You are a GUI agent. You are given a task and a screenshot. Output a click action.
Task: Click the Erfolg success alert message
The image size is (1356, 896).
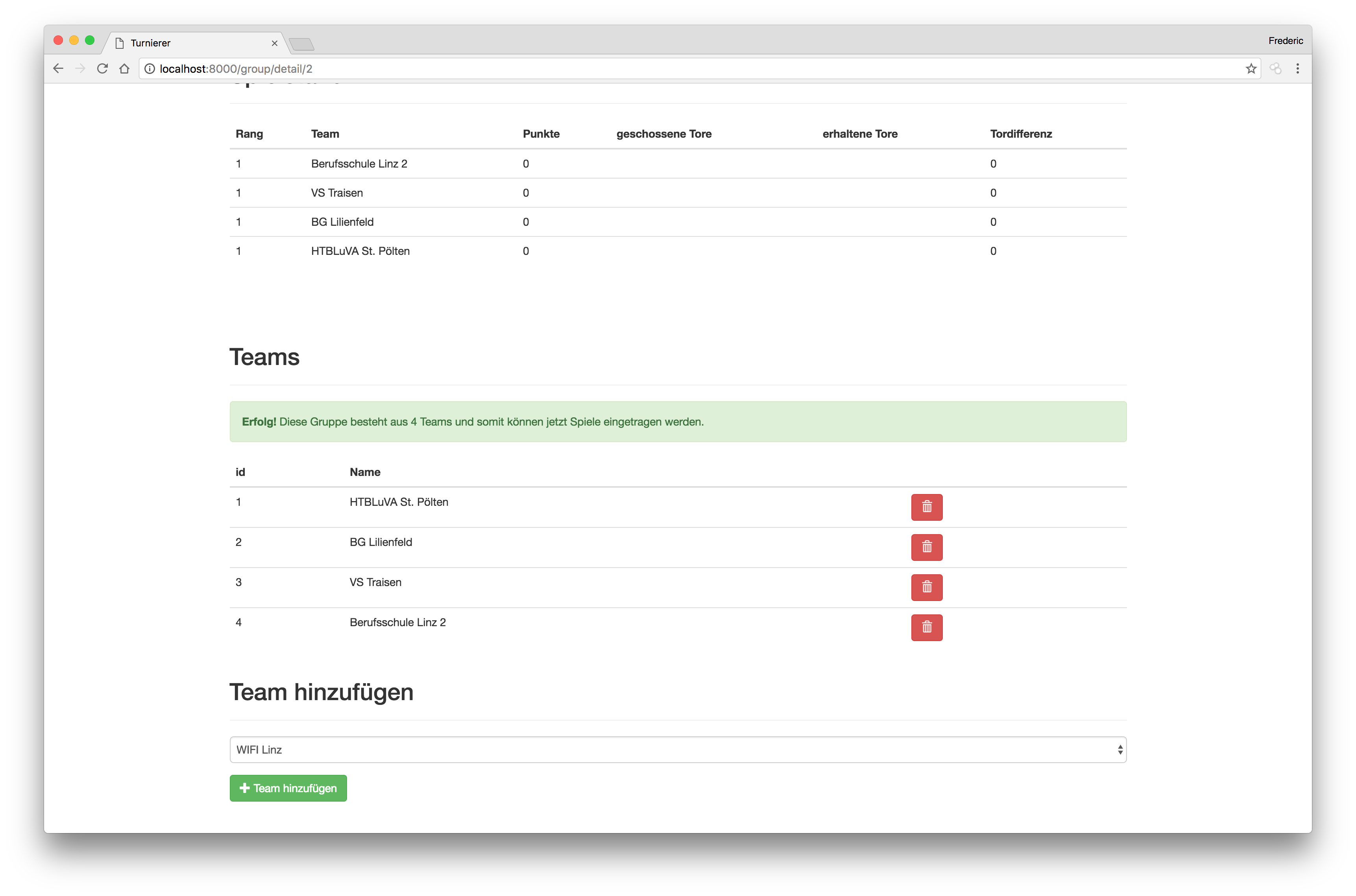pos(678,422)
